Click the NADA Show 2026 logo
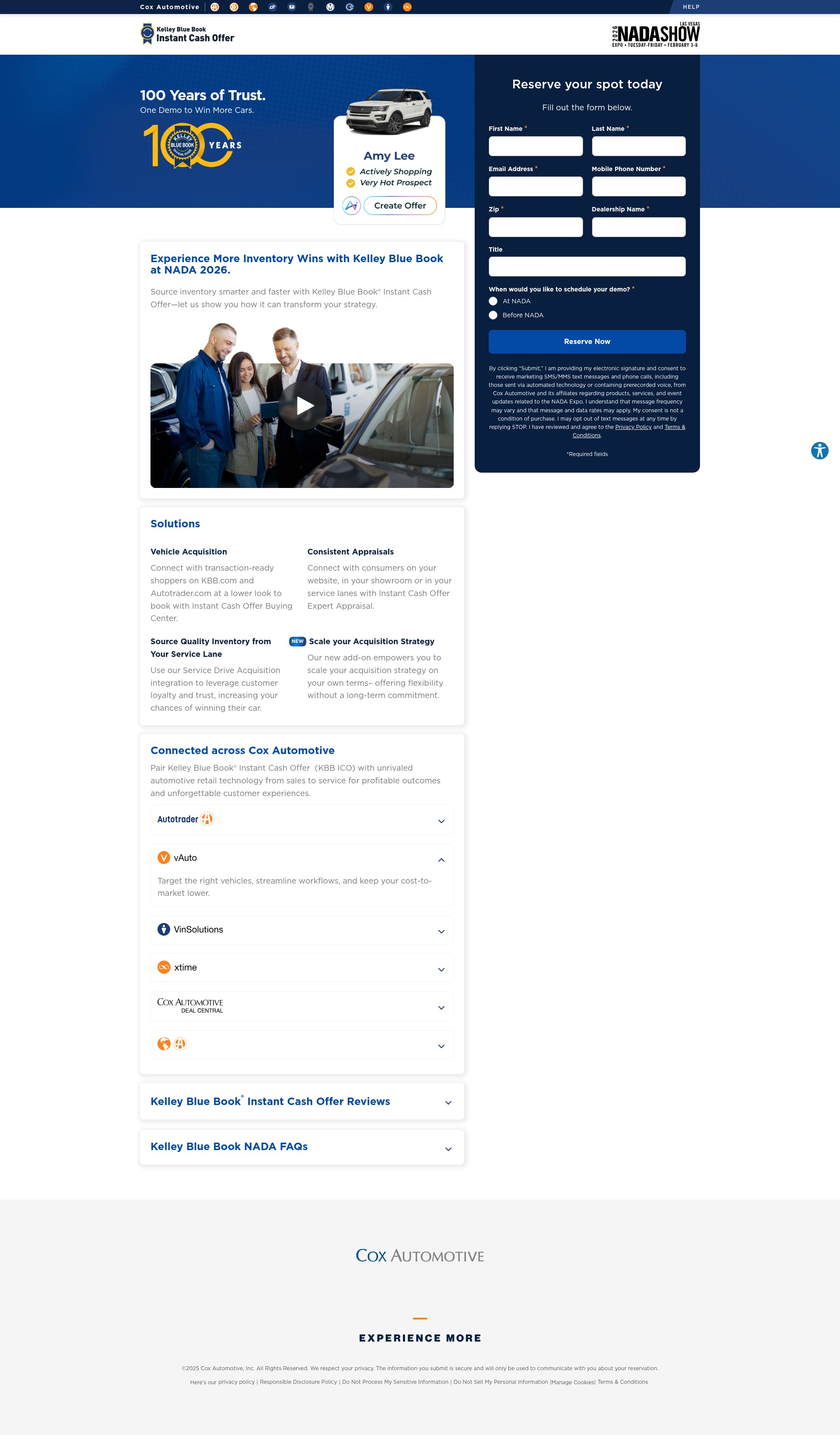This screenshot has width=840, height=1435. pyautogui.click(x=656, y=34)
